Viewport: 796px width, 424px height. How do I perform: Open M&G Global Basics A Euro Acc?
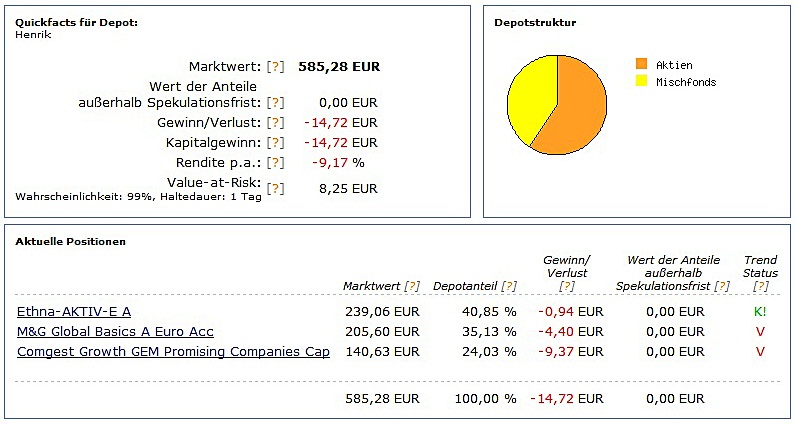click(x=115, y=332)
